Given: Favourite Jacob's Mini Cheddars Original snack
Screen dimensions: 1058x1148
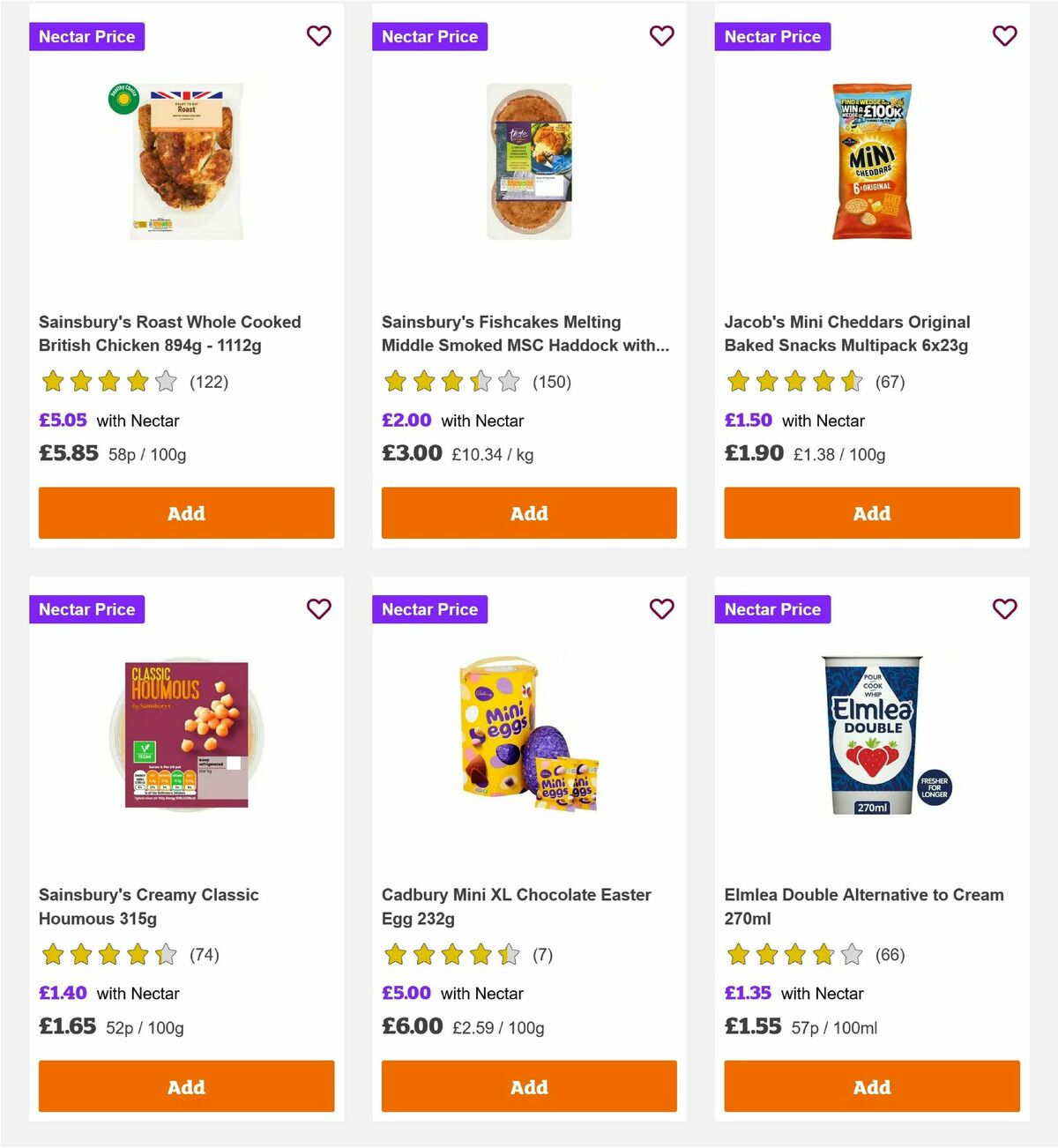Looking at the screenshot, I should (x=1004, y=36).
